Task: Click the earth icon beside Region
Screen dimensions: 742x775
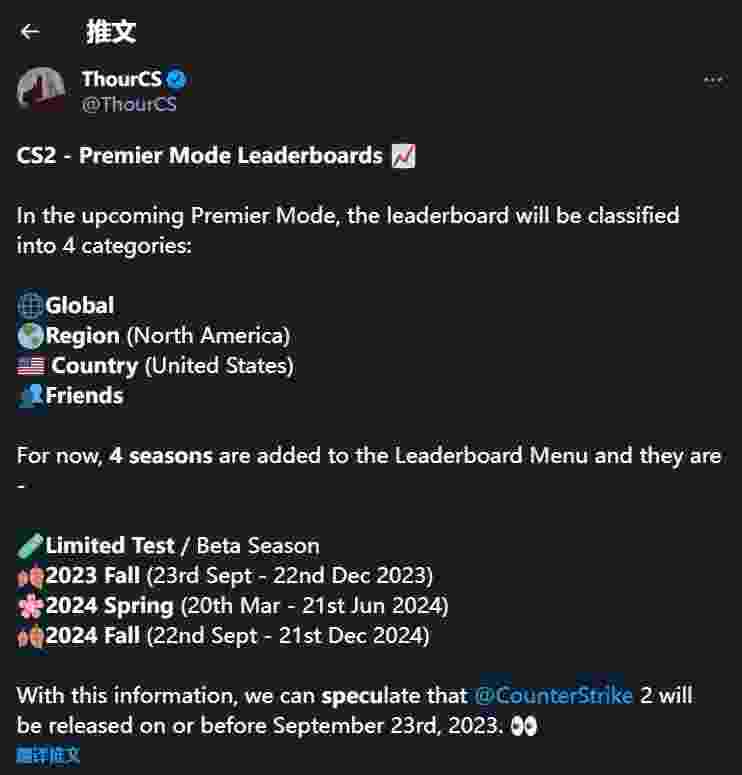Action: 30,336
